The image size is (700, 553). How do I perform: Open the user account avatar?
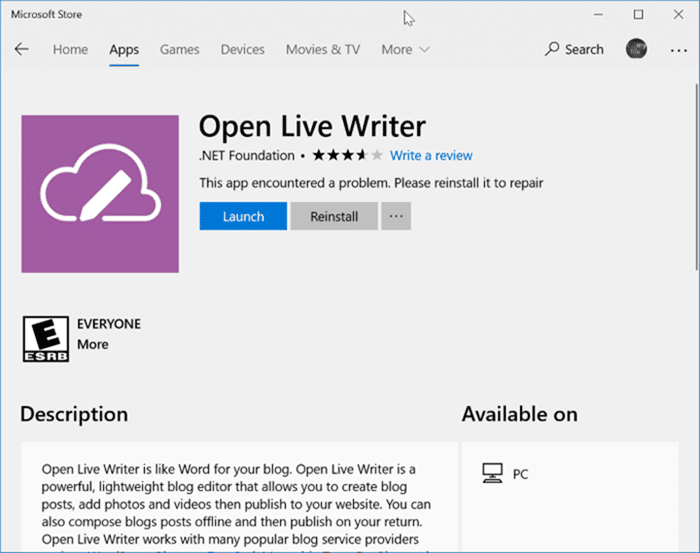click(x=636, y=49)
